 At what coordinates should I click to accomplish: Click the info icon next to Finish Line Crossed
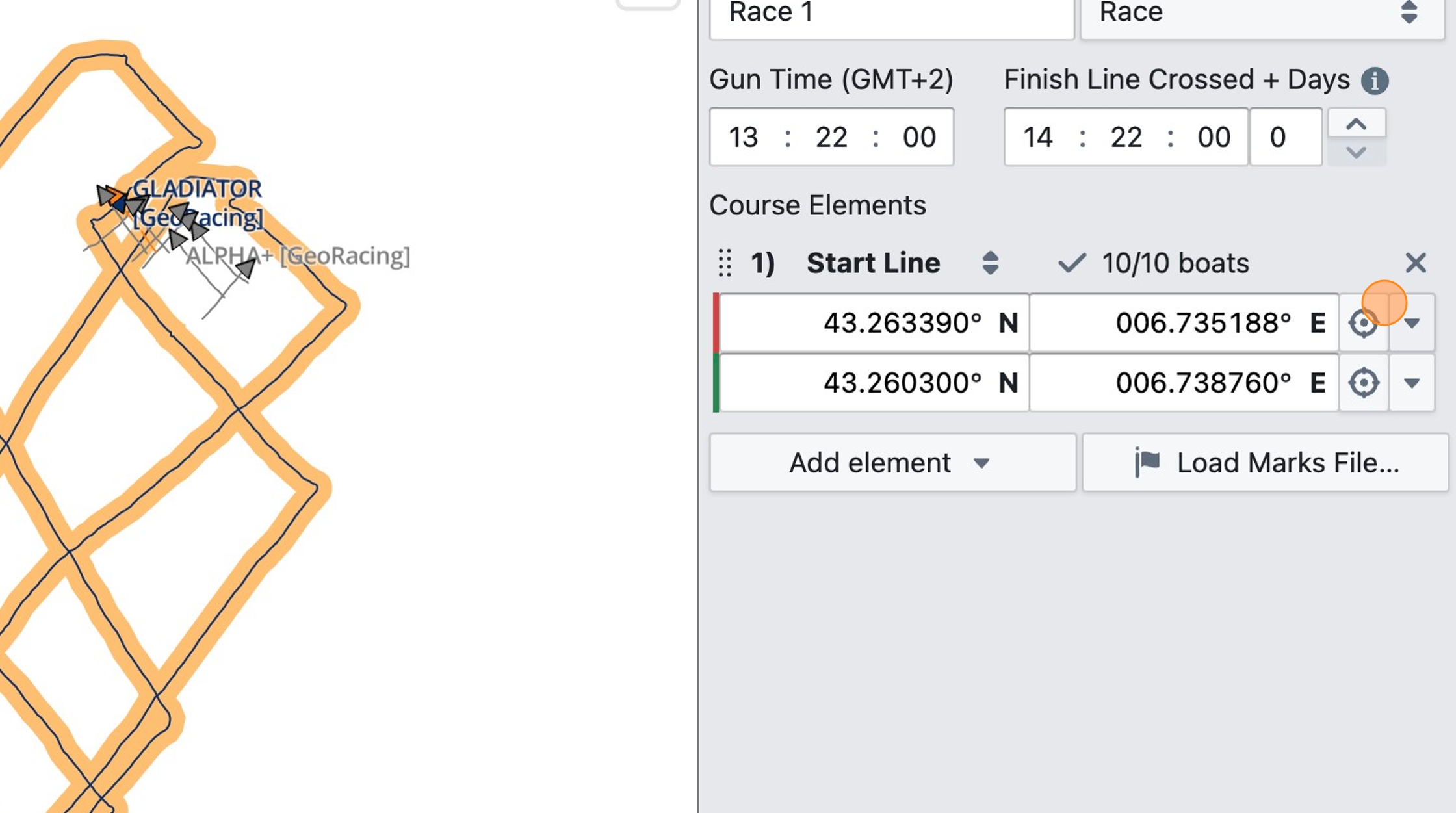1375,81
